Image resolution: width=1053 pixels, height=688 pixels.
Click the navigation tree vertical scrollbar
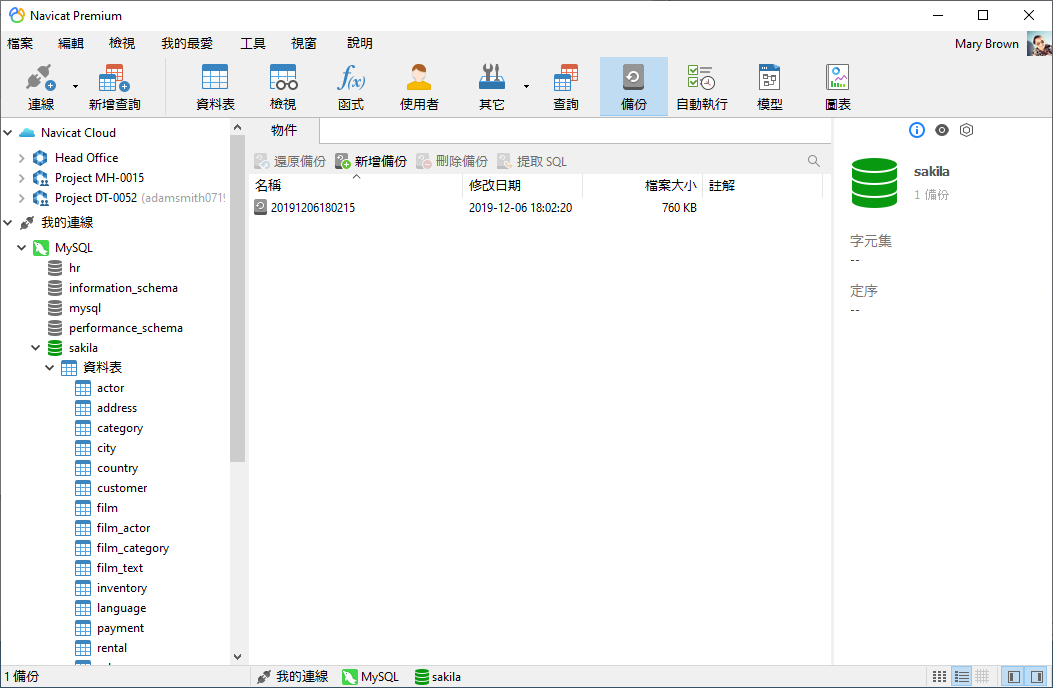pyautogui.click(x=237, y=300)
